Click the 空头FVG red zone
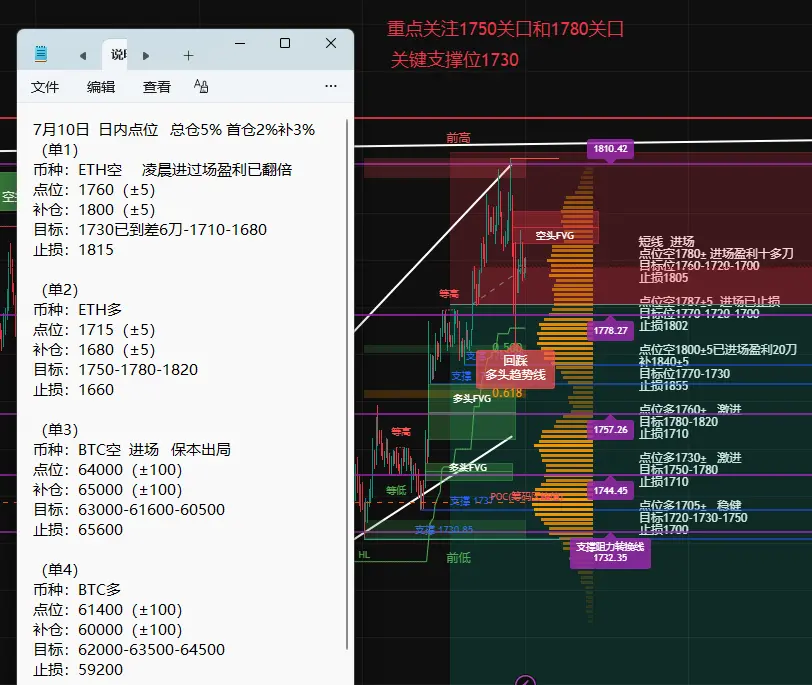Viewport: 812px width, 685px height. (555, 228)
